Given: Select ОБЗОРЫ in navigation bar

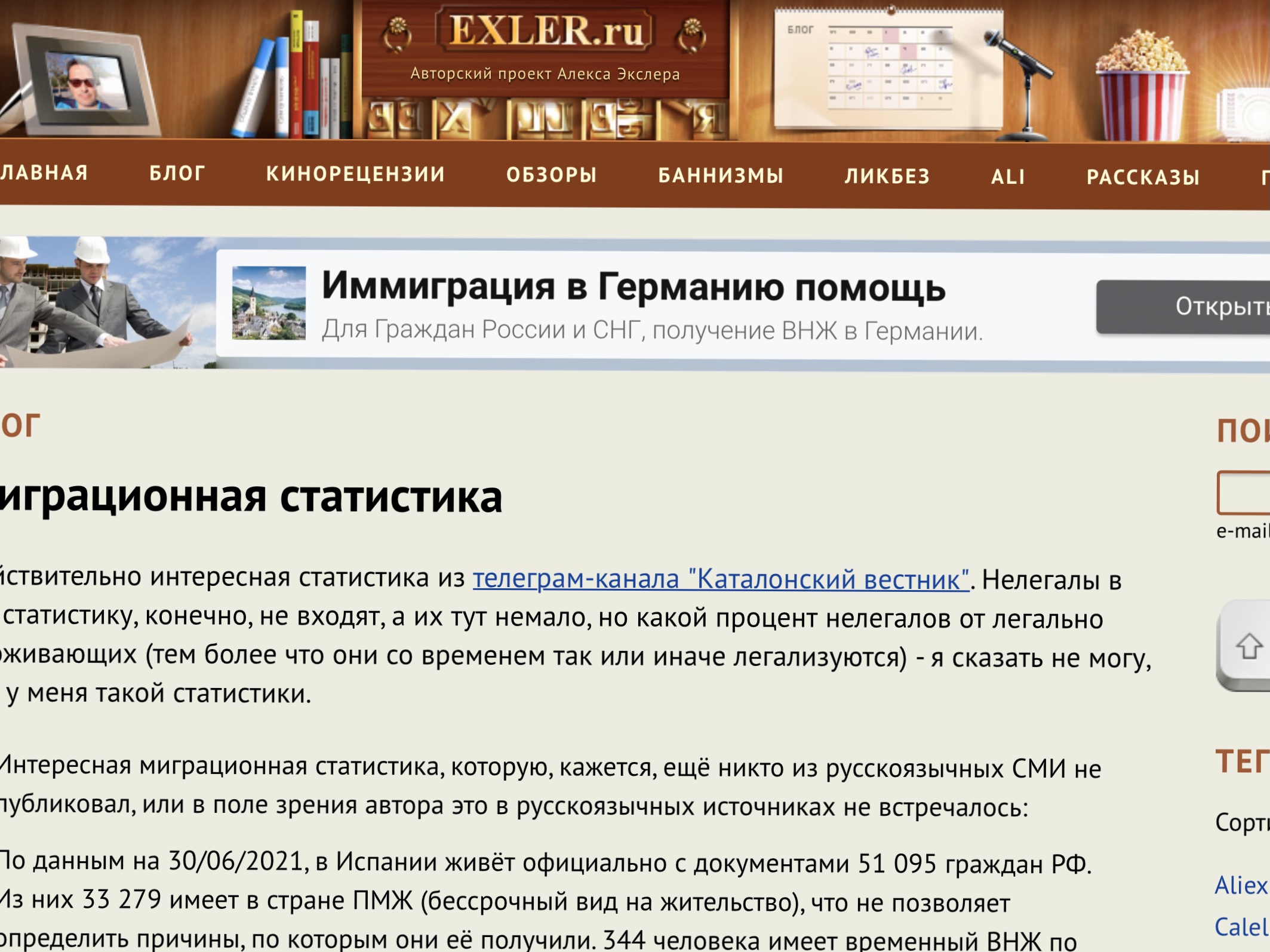Looking at the screenshot, I should tap(552, 175).
